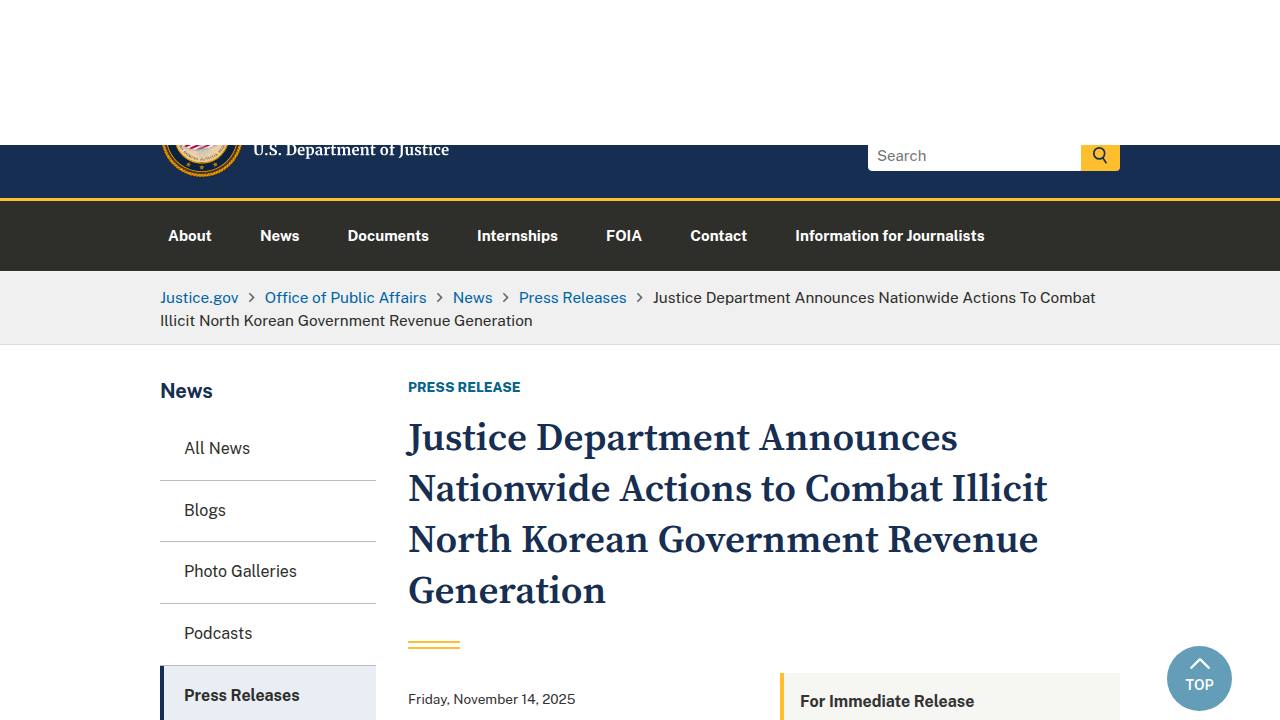
Task: Click the Friday, November 14, 2025 date
Action: 491,699
